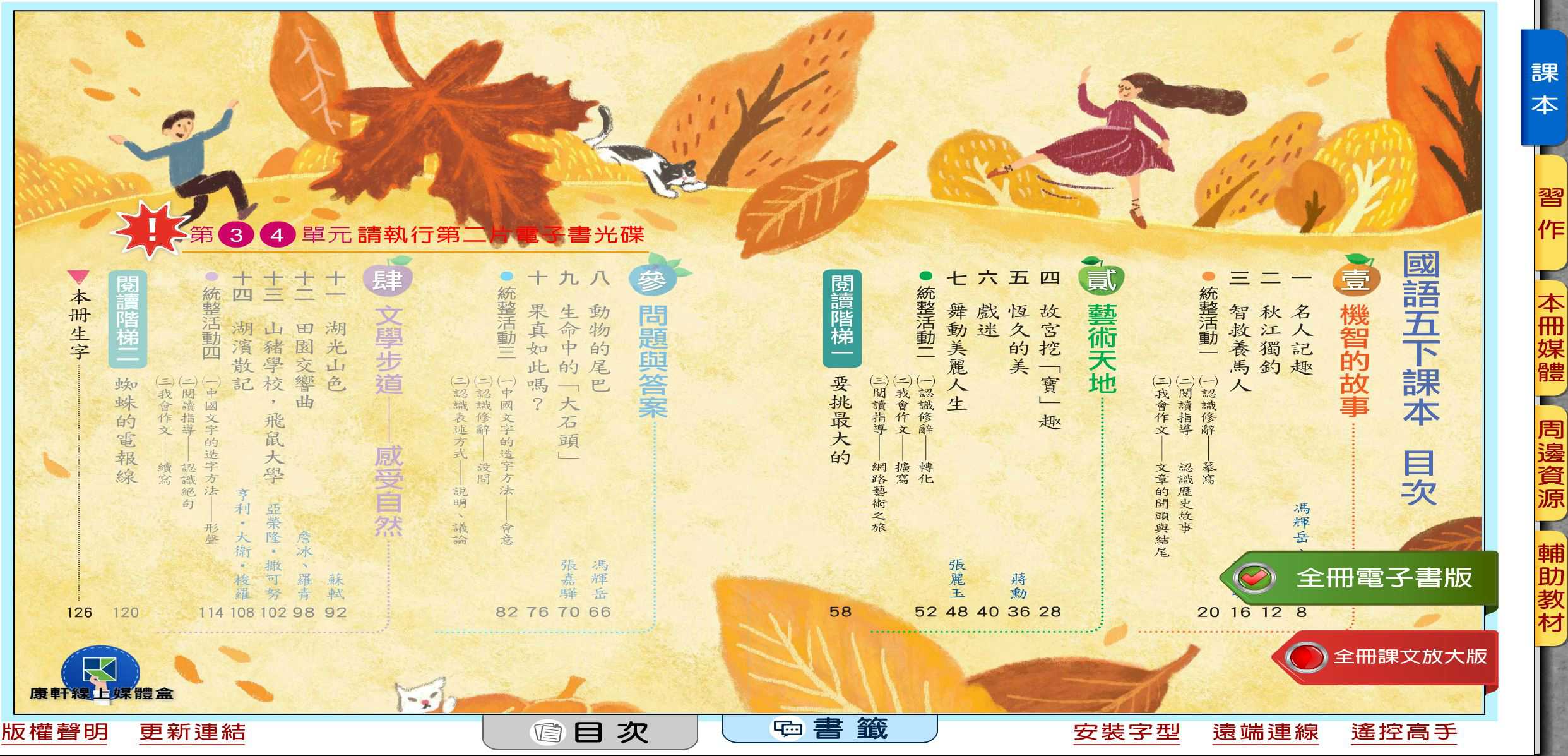Viewport: 1568px width, 756px height.
Task: Select the 肆 unit purple fruit icon
Action: click(387, 277)
